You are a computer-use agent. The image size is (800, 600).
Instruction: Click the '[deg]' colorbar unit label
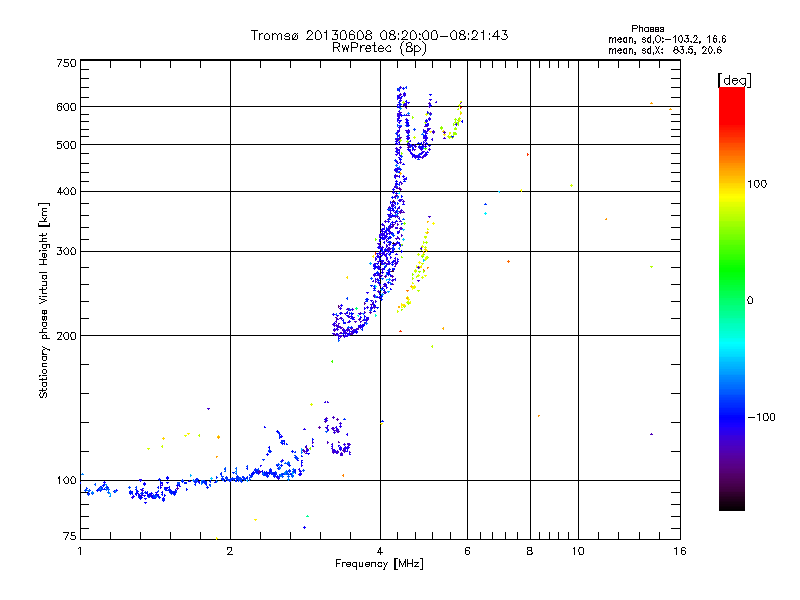coord(734,80)
